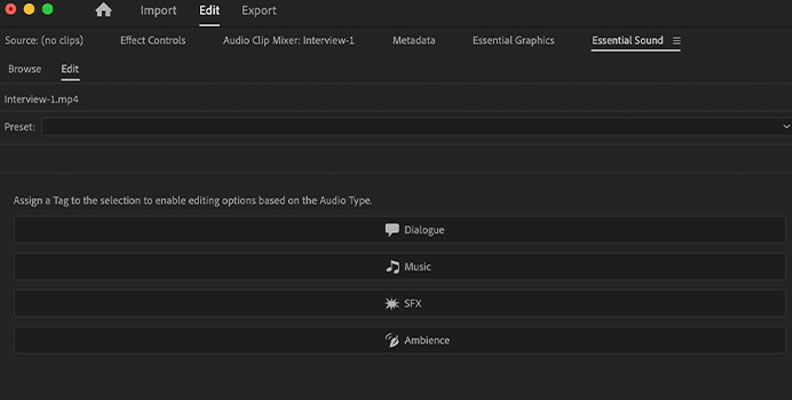Screen dimensions: 792x400
Task: Click the SFX burst icon
Action: tap(392, 304)
